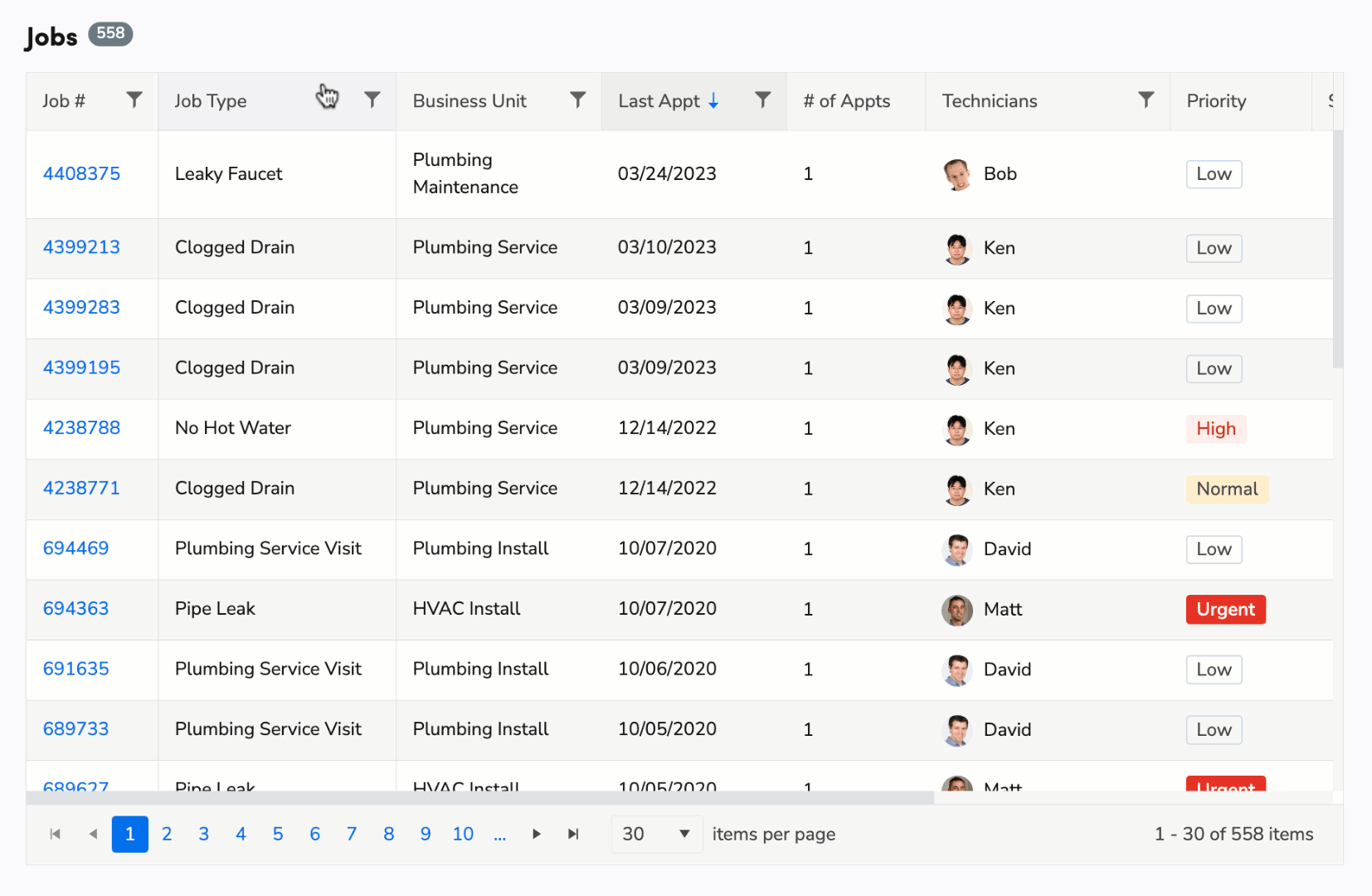
Task: Go to the next page
Action: (x=537, y=834)
